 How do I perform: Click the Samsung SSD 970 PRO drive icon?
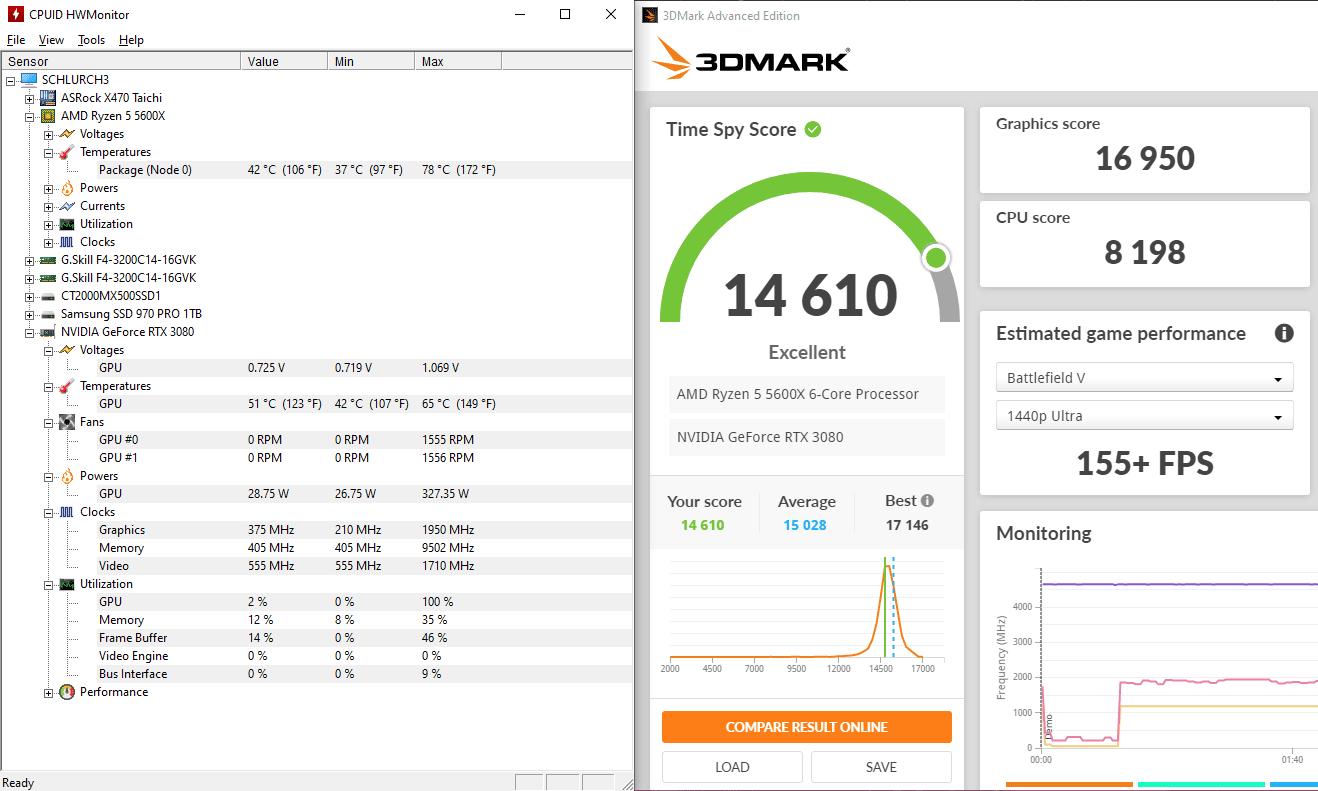point(48,313)
